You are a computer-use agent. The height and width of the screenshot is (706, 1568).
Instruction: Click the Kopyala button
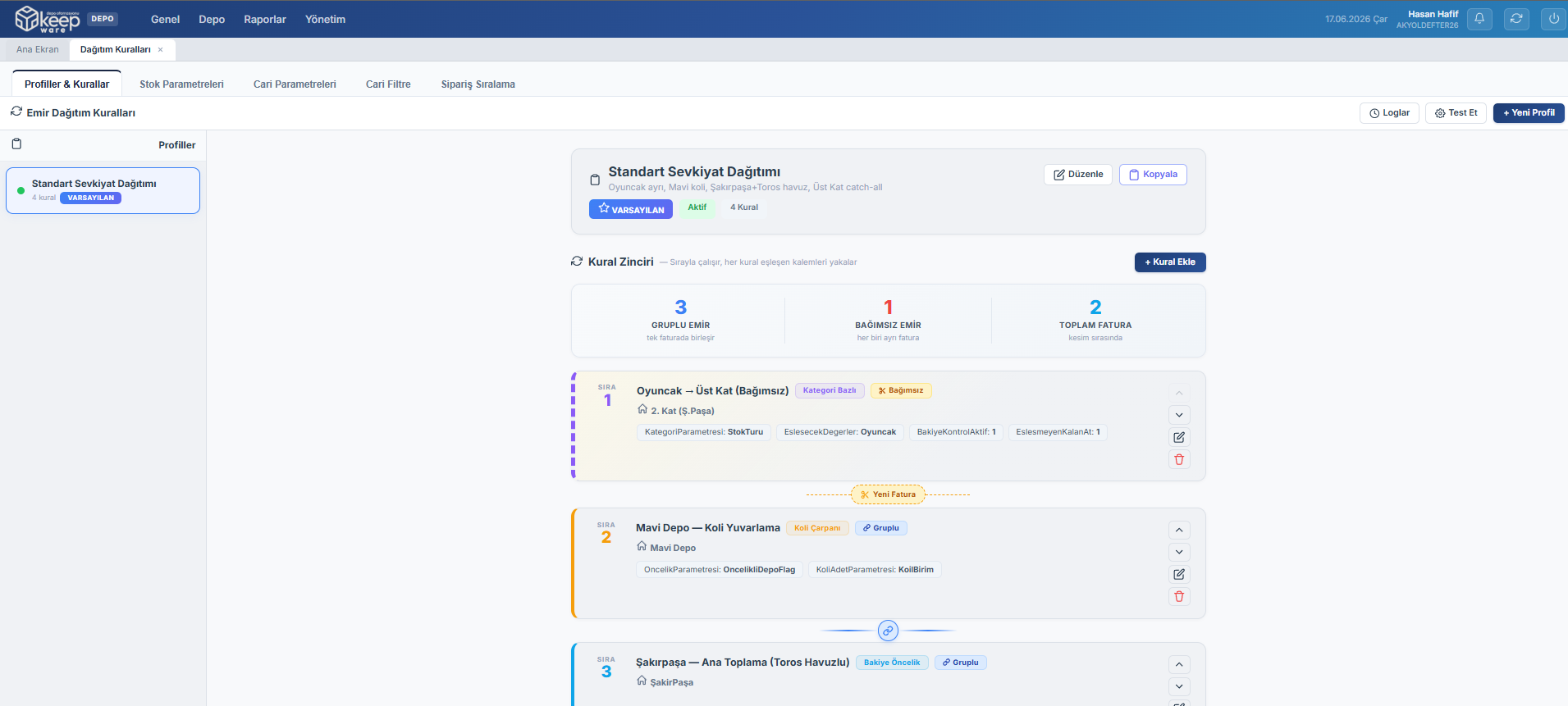[1153, 175]
